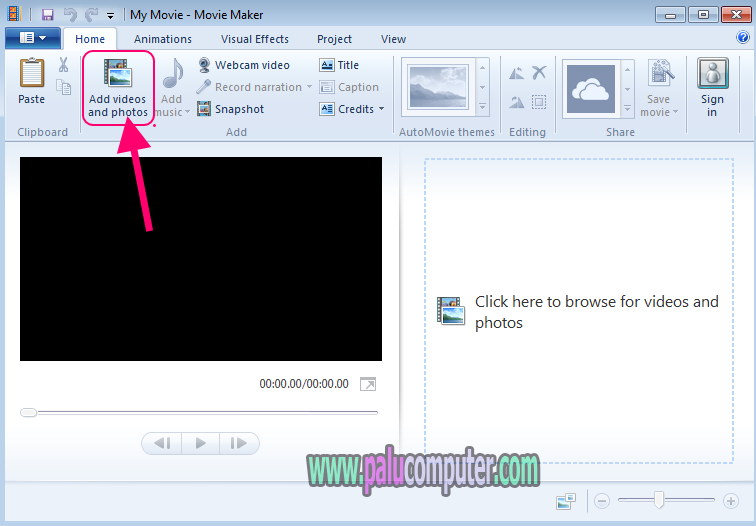Show previous row of AutoMovie themes
Viewport: 756px width, 526px height.
click(x=483, y=68)
